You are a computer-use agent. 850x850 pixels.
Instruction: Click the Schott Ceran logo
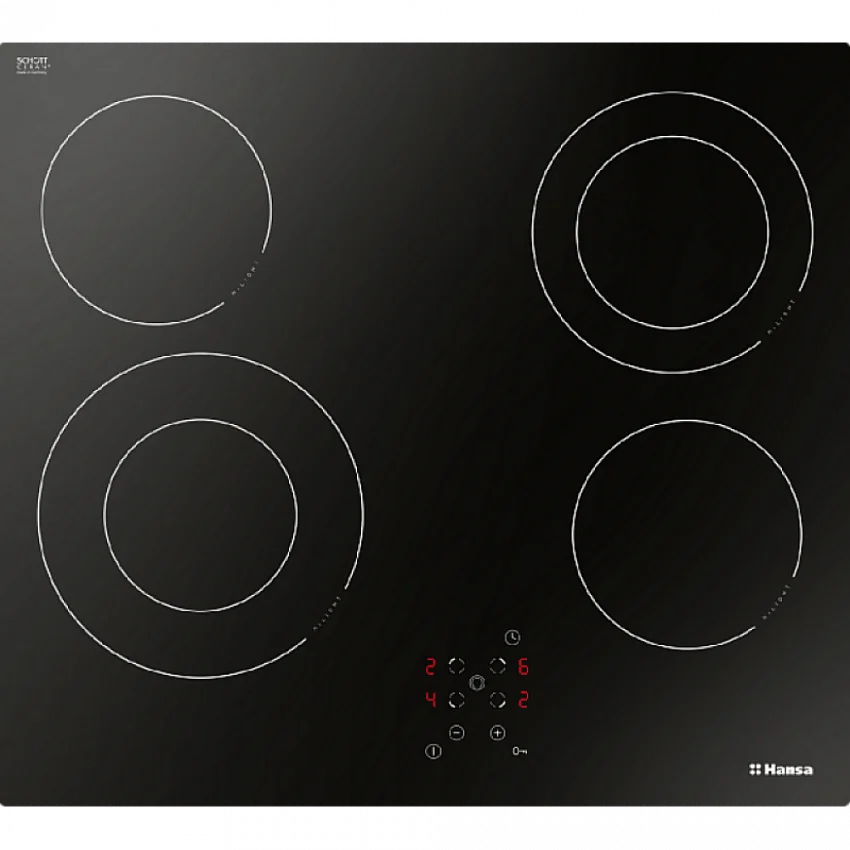tap(32, 65)
